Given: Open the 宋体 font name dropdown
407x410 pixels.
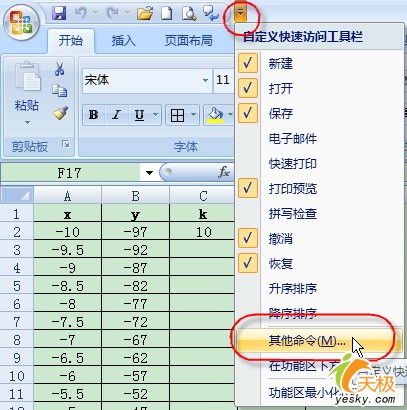Looking at the screenshot, I should 205,80.
